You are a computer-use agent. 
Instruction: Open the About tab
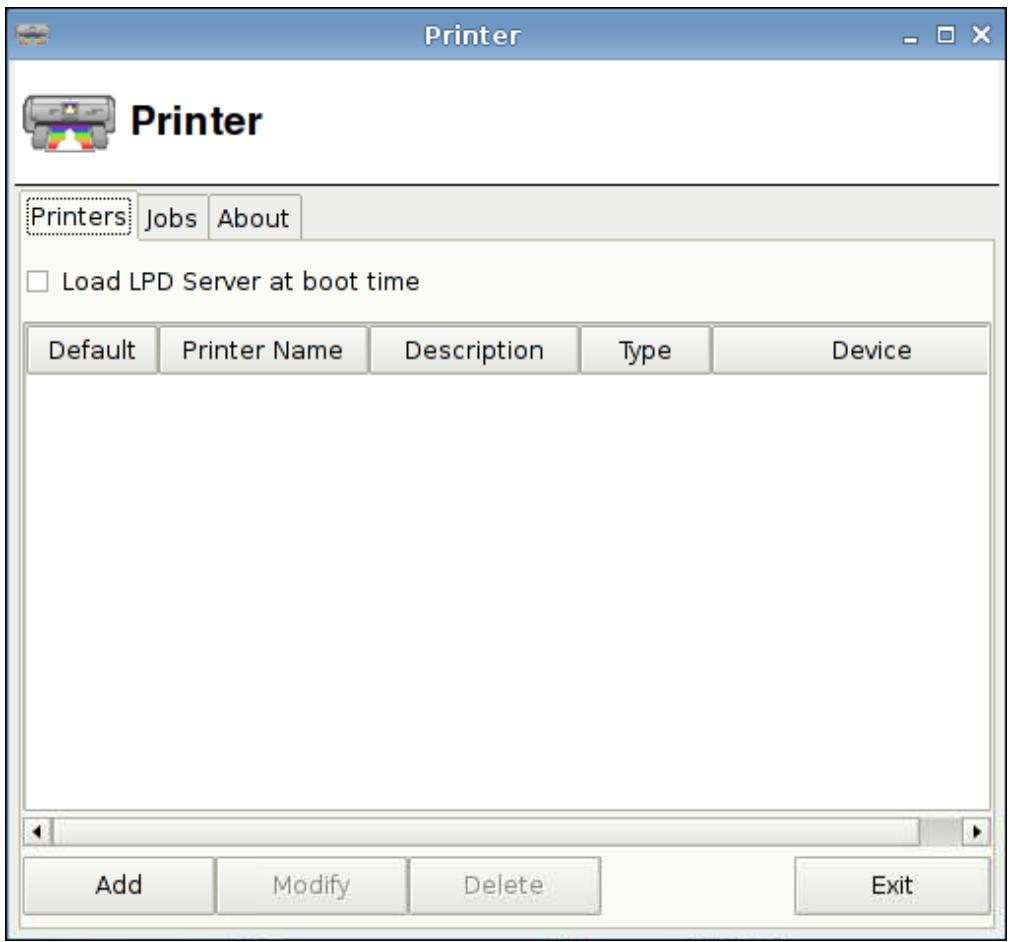[x=254, y=218]
